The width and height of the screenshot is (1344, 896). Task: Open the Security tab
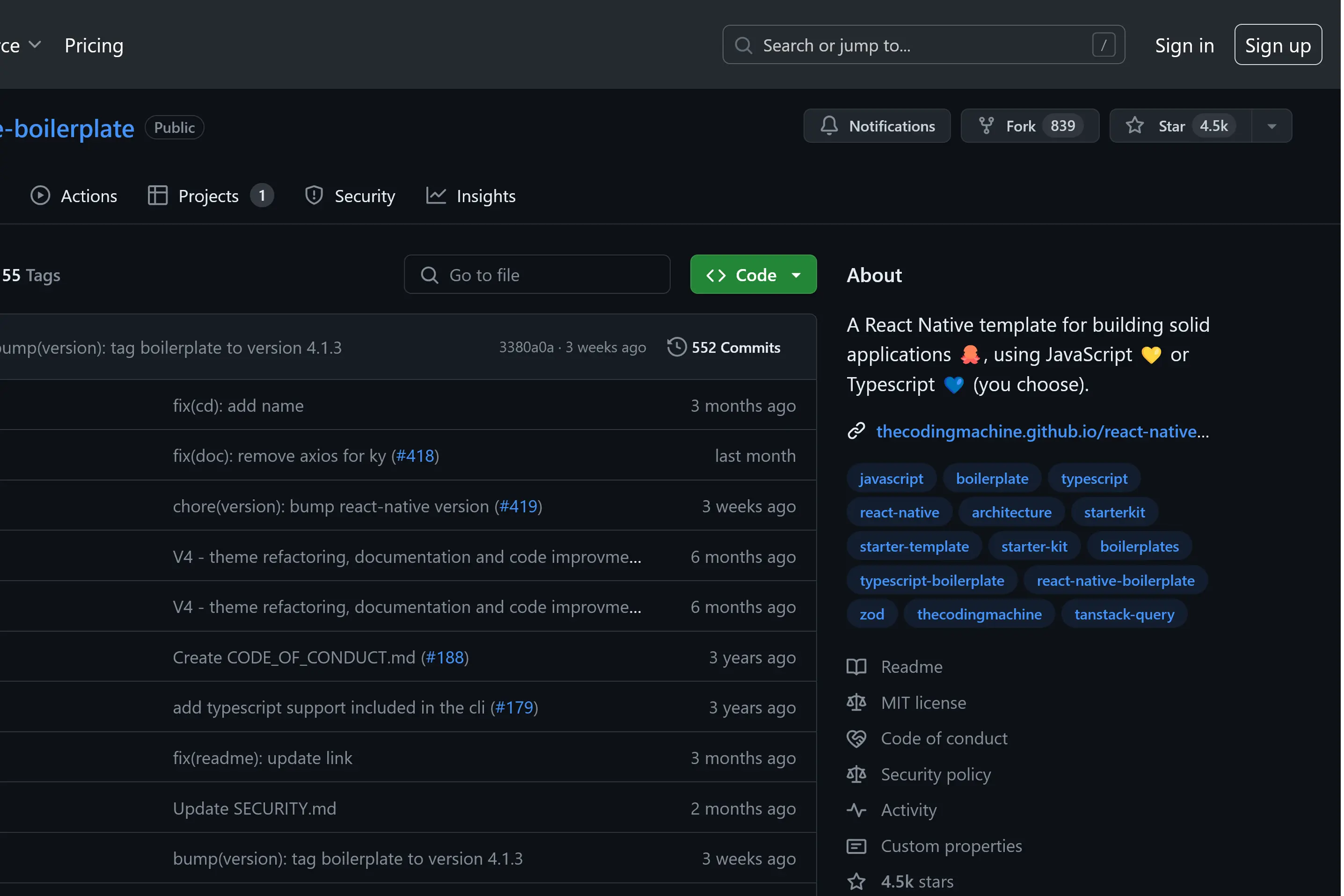350,196
